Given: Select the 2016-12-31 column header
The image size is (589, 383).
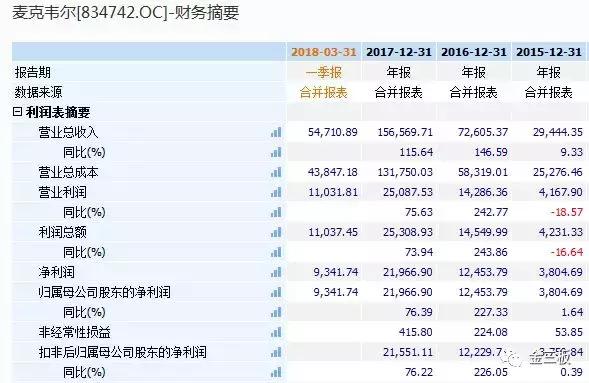Looking at the screenshot, I should point(474,52).
